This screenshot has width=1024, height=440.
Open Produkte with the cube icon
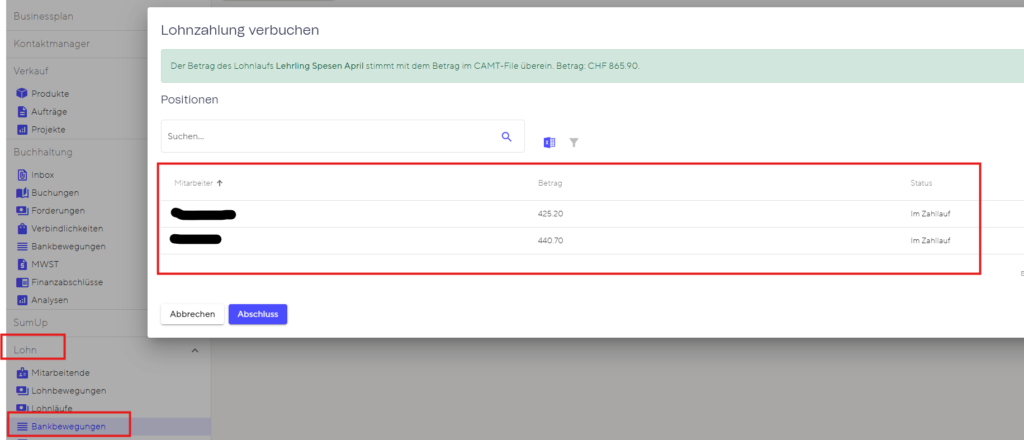[22, 94]
